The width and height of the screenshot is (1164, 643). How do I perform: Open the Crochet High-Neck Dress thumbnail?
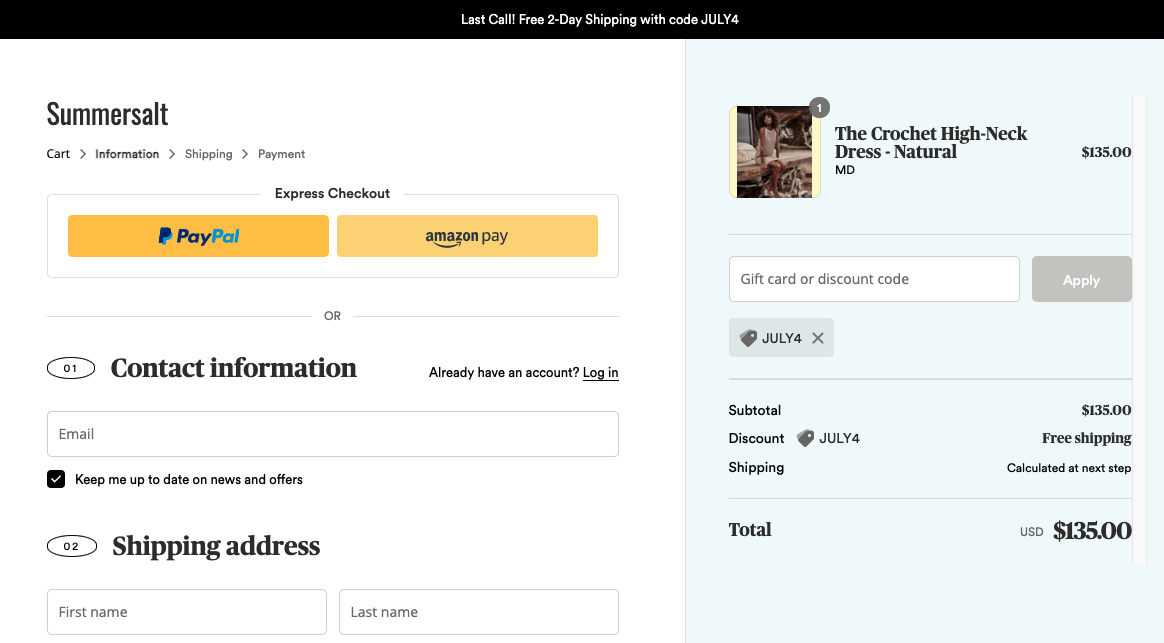(x=776, y=151)
